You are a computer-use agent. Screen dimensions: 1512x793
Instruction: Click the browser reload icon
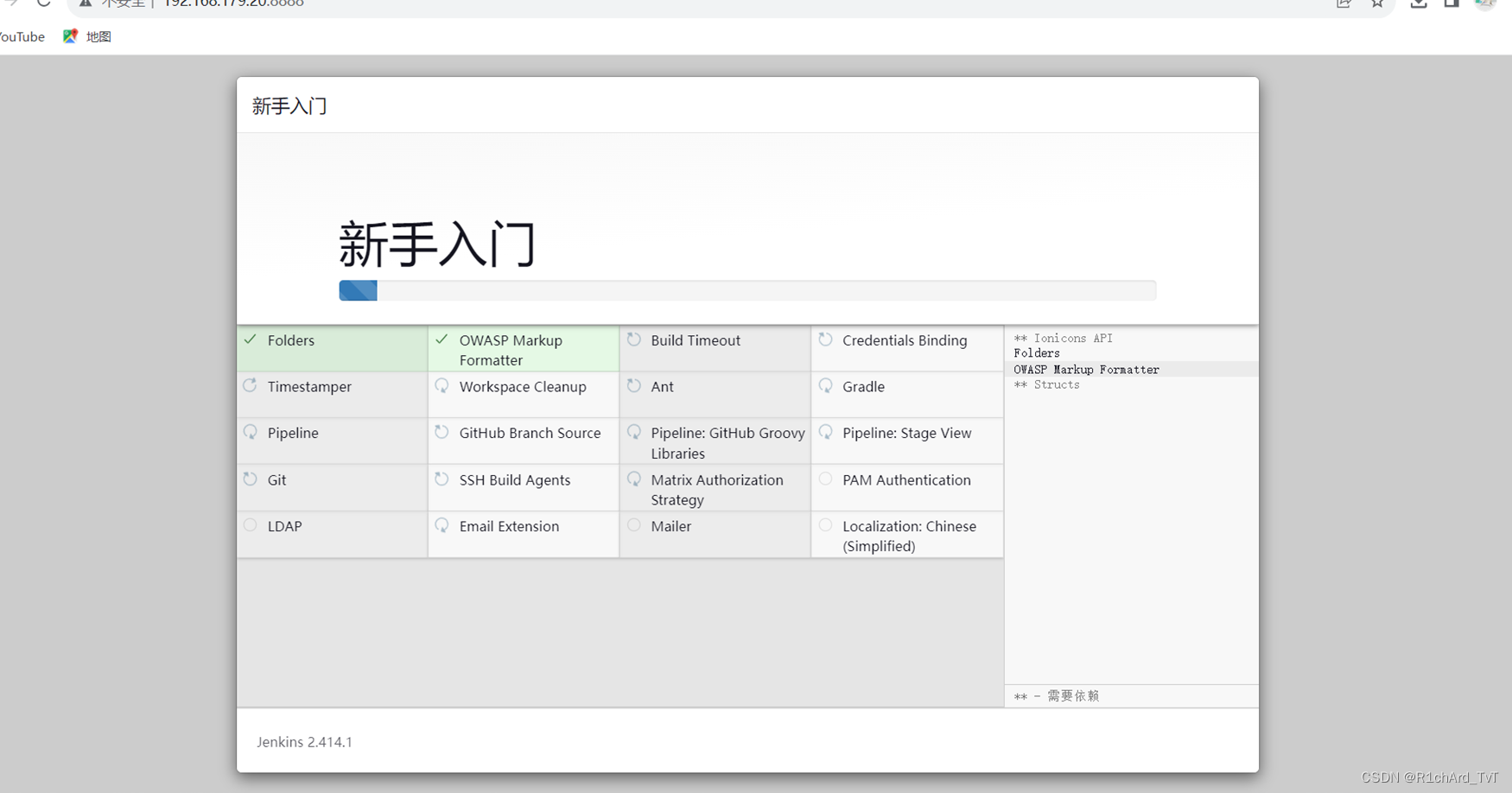43,3
